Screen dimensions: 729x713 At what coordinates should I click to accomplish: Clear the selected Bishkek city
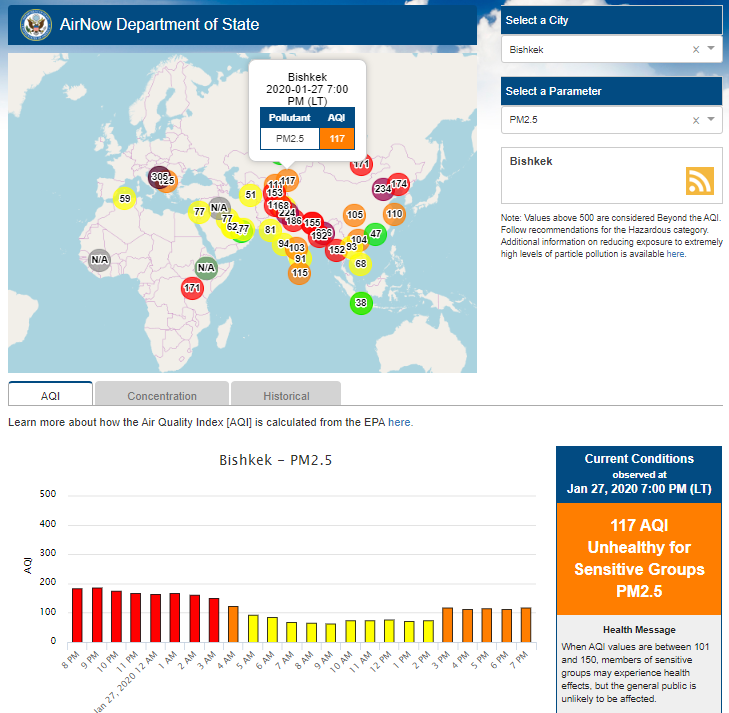[696, 49]
